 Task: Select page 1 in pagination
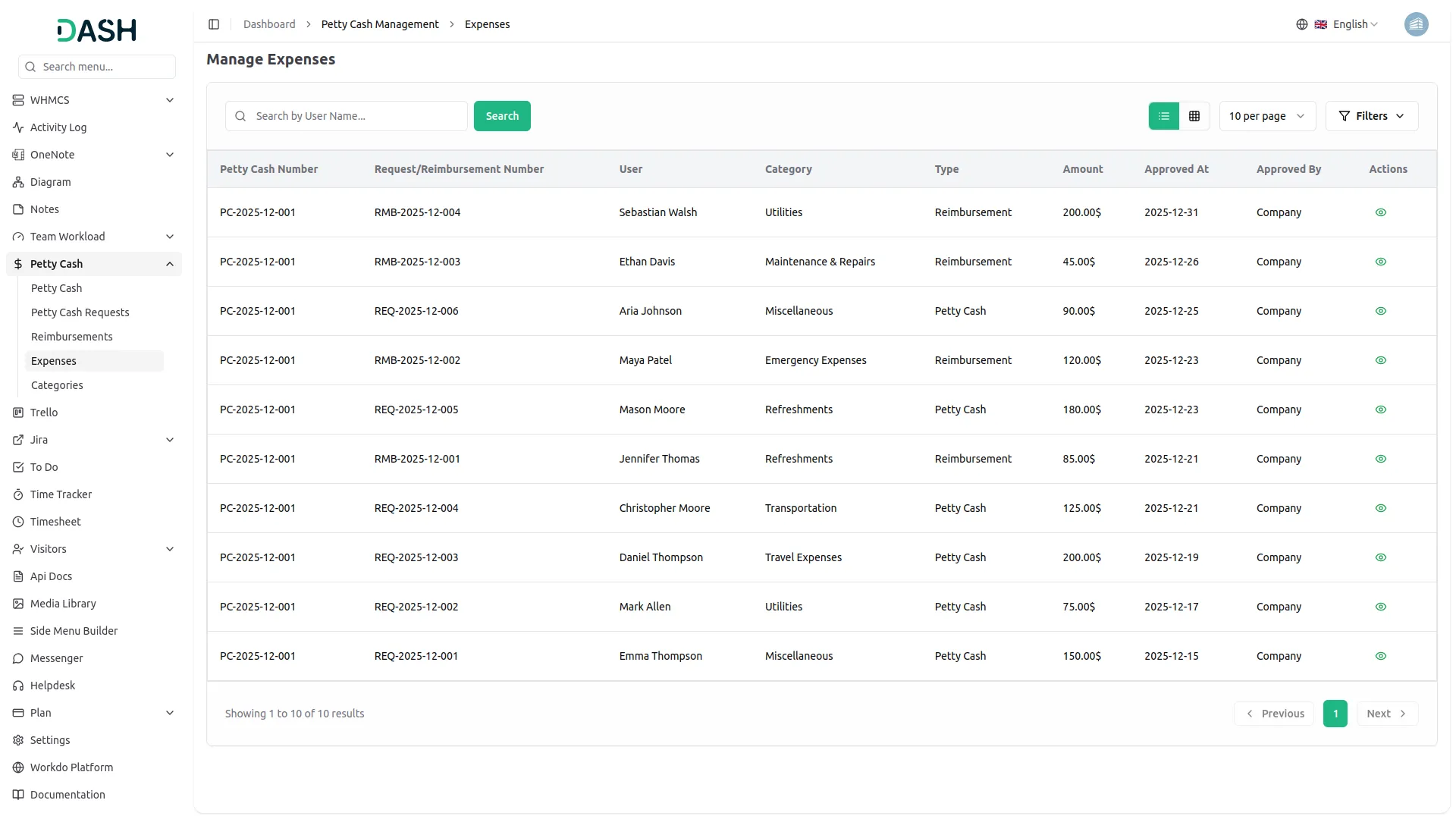click(x=1335, y=713)
